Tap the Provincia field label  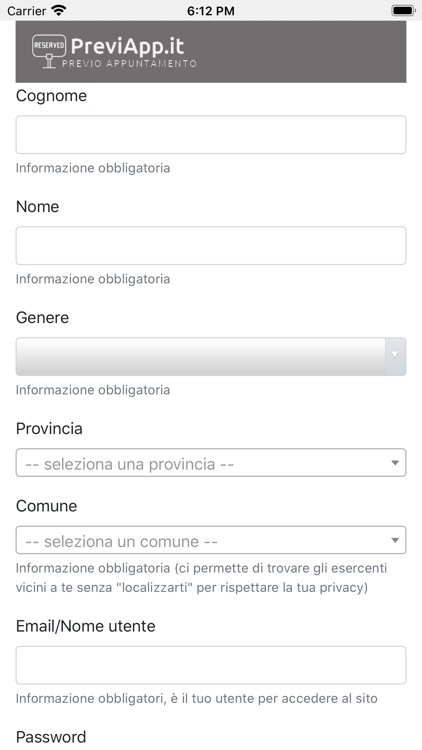pyautogui.click(x=49, y=429)
